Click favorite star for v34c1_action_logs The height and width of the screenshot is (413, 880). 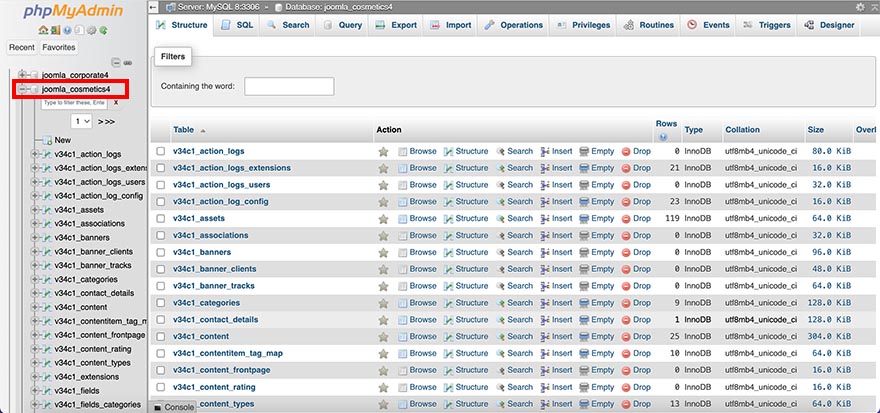[x=383, y=152]
